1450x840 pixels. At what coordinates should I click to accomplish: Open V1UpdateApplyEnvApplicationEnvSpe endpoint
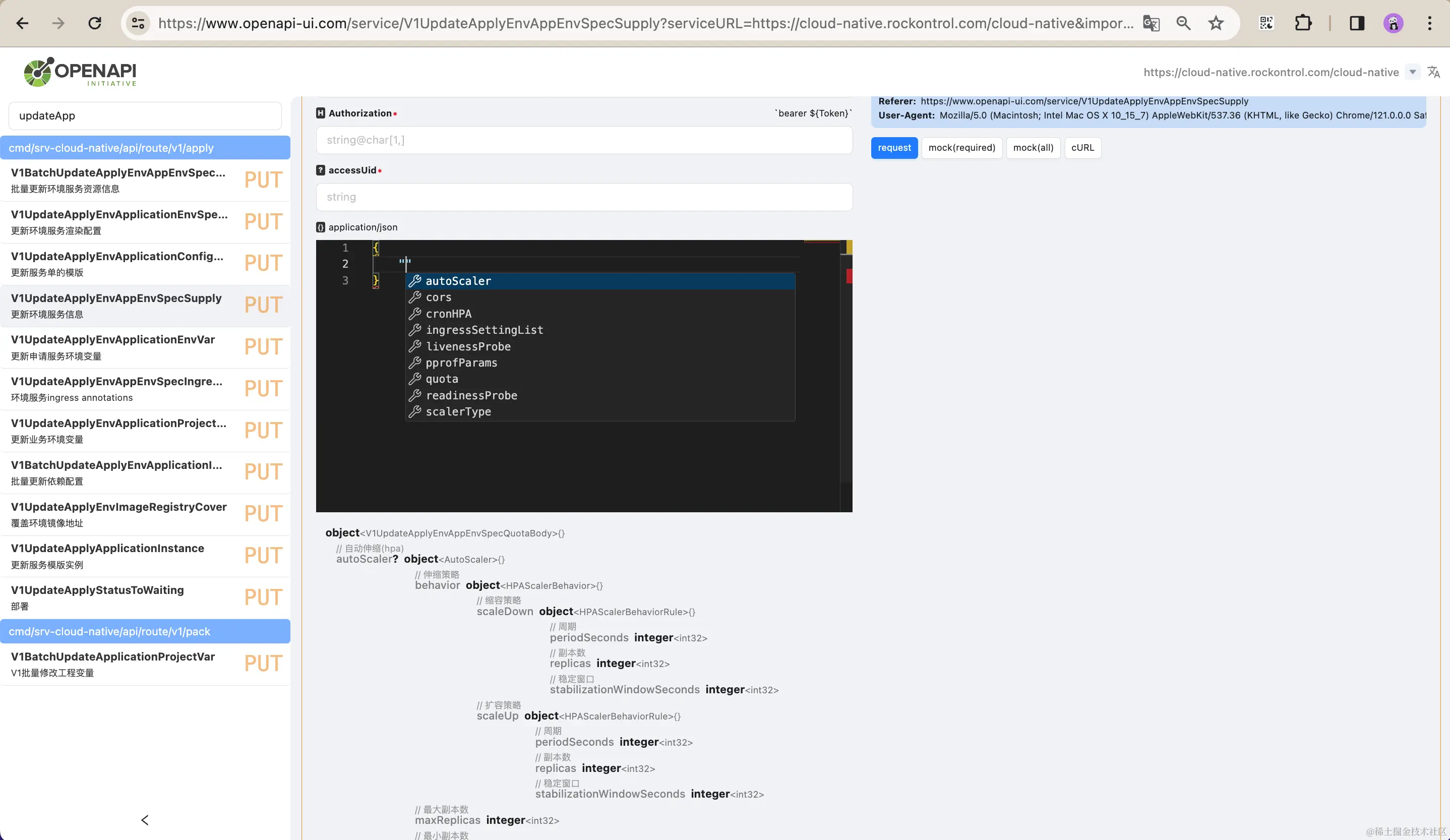click(x=145, y=222)
